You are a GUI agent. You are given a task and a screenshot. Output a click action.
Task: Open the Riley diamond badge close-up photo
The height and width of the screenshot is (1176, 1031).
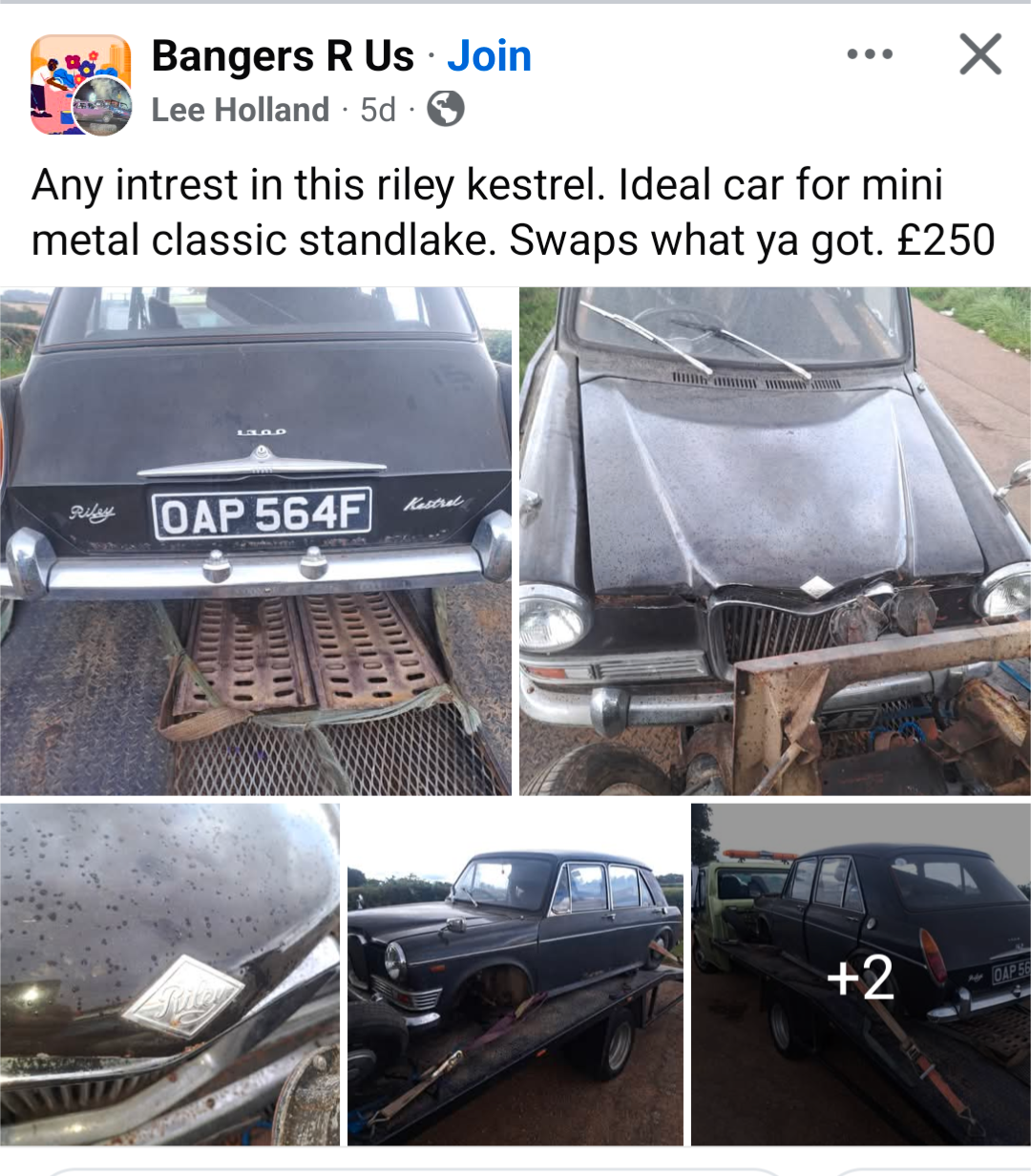pyautogui.click(x=170, y=975)
